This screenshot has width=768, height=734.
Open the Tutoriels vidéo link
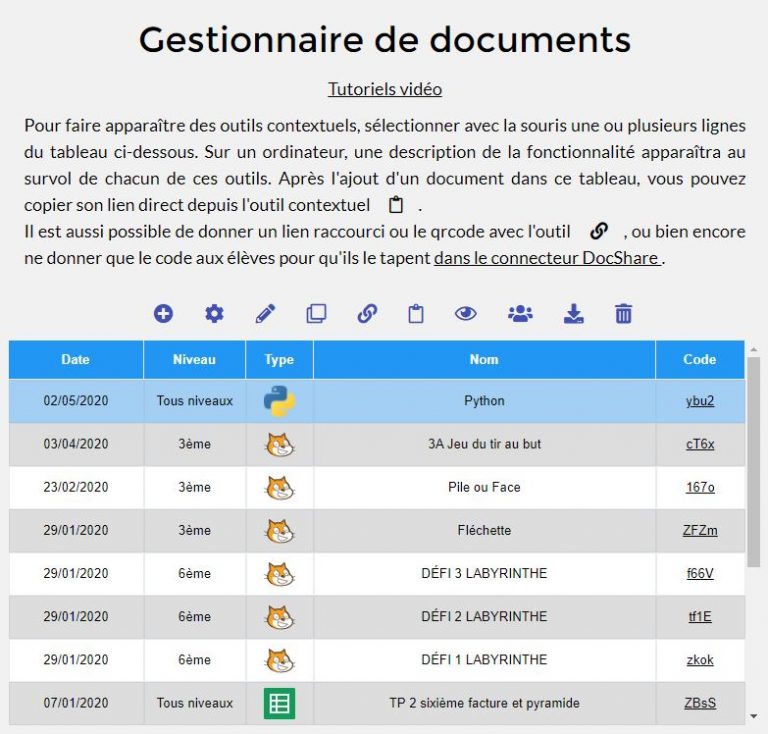(x=385, y=89)
